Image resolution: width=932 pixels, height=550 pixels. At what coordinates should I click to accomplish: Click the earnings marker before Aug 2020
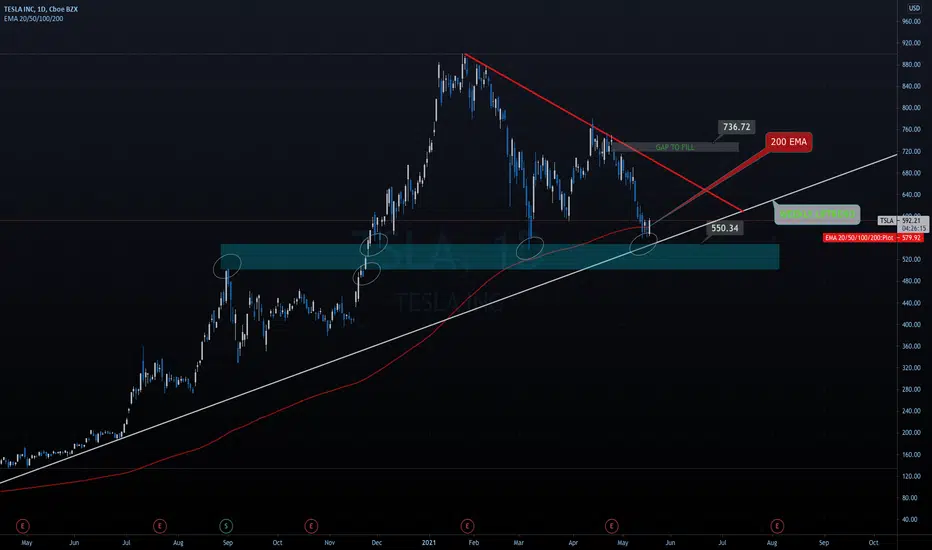[159, 526]
